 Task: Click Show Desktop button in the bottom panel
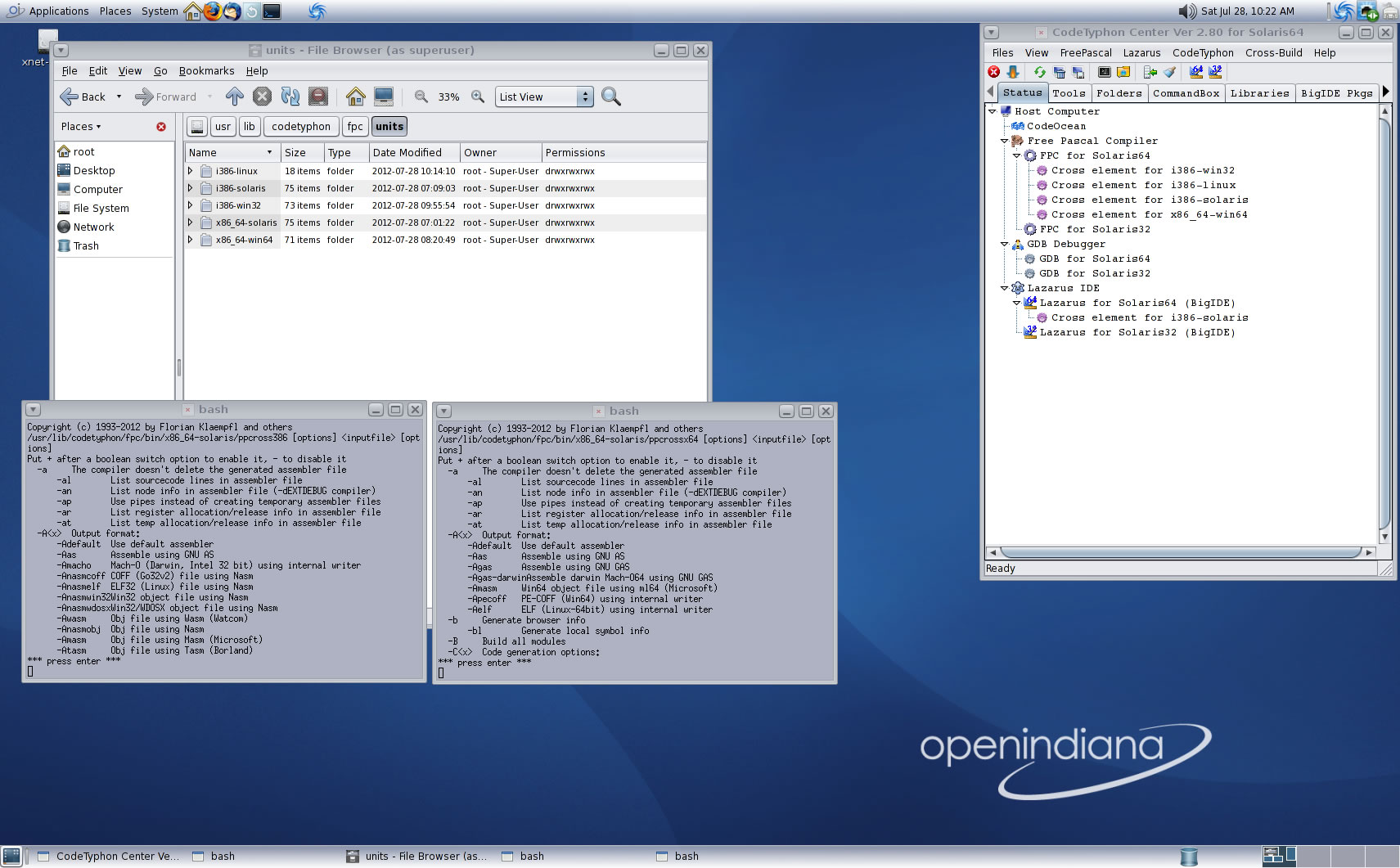coord(11,857)
